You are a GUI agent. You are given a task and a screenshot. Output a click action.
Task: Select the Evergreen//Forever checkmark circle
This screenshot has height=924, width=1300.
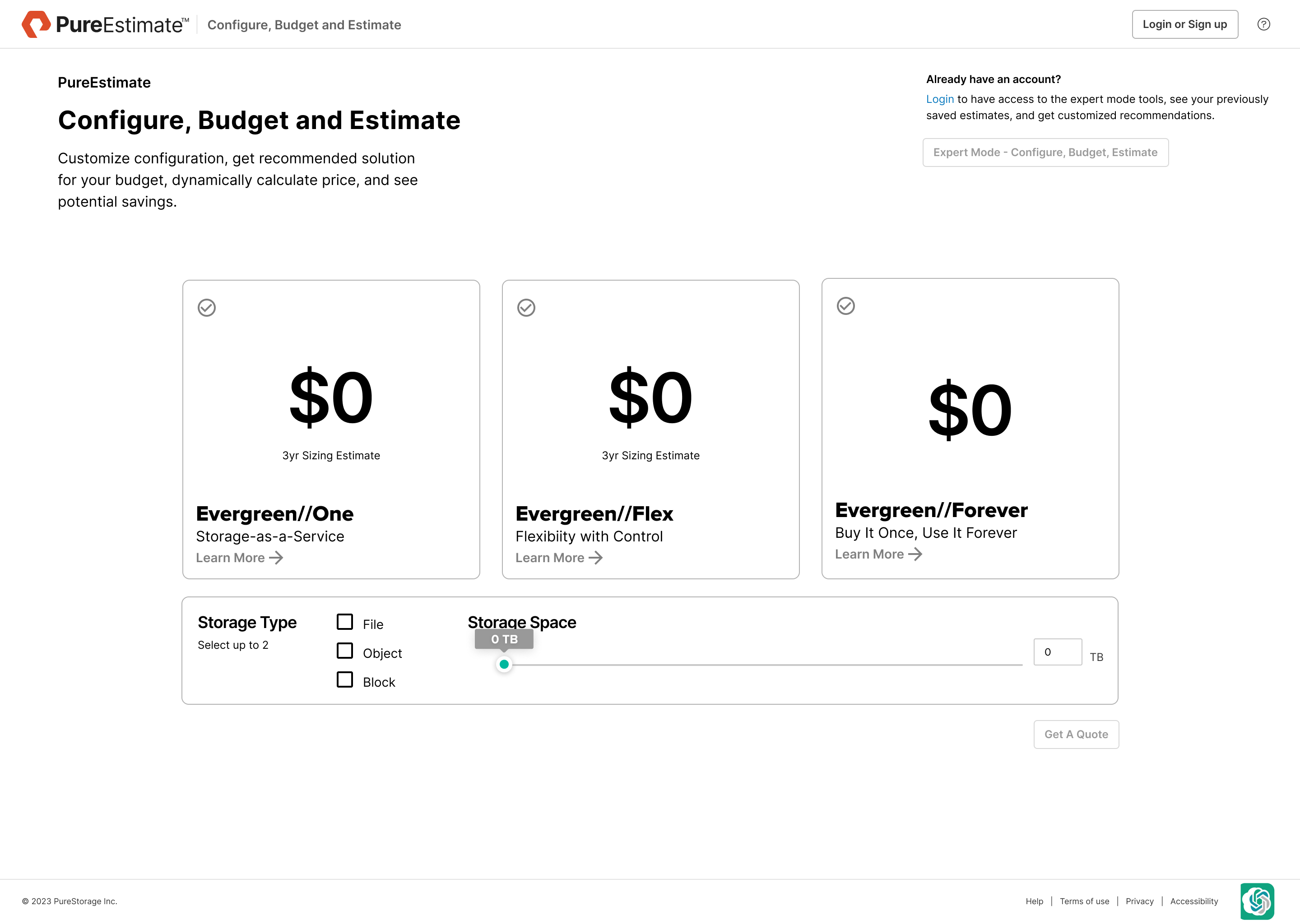click(845, 306)
